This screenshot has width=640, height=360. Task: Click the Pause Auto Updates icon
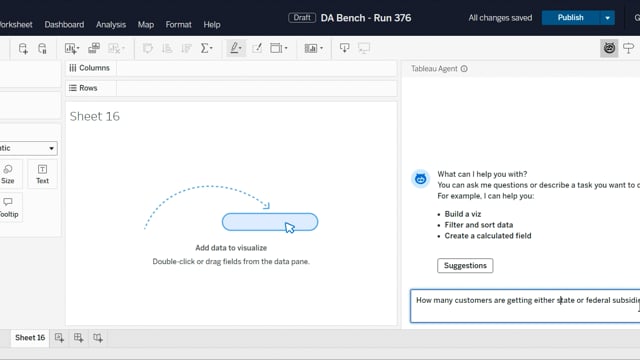tap(42, 49)
